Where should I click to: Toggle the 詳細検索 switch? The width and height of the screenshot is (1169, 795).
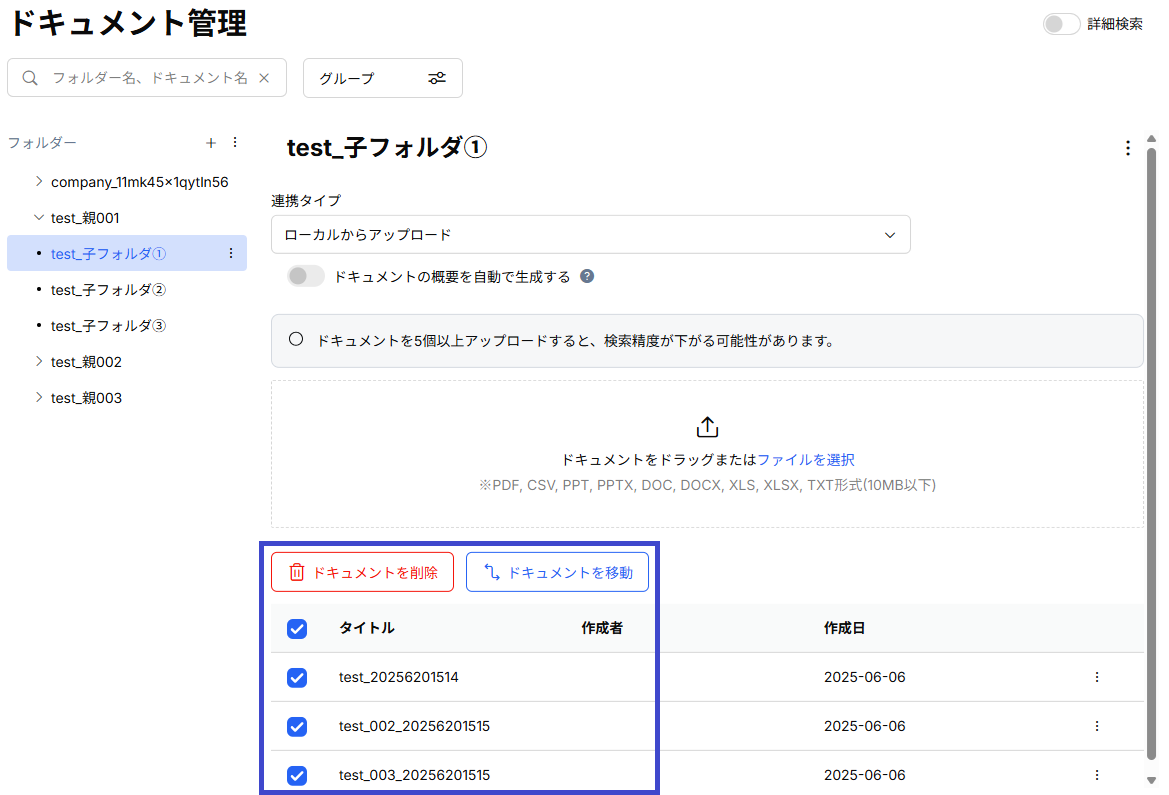[x=1061, y=24]
